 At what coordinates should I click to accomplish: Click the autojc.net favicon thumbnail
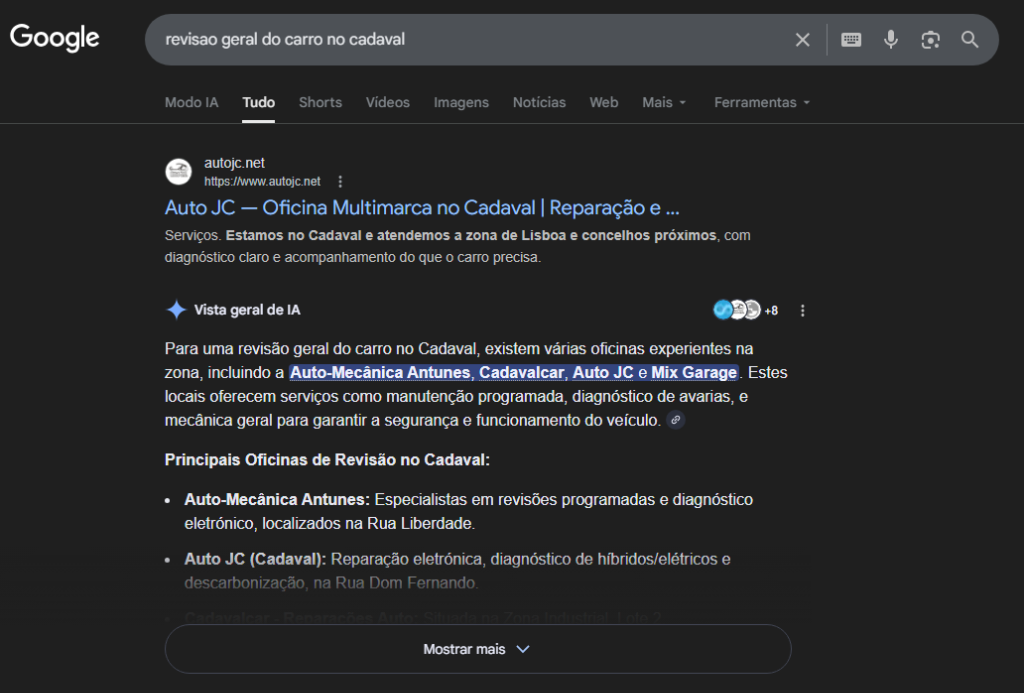[x=177, y=171]
